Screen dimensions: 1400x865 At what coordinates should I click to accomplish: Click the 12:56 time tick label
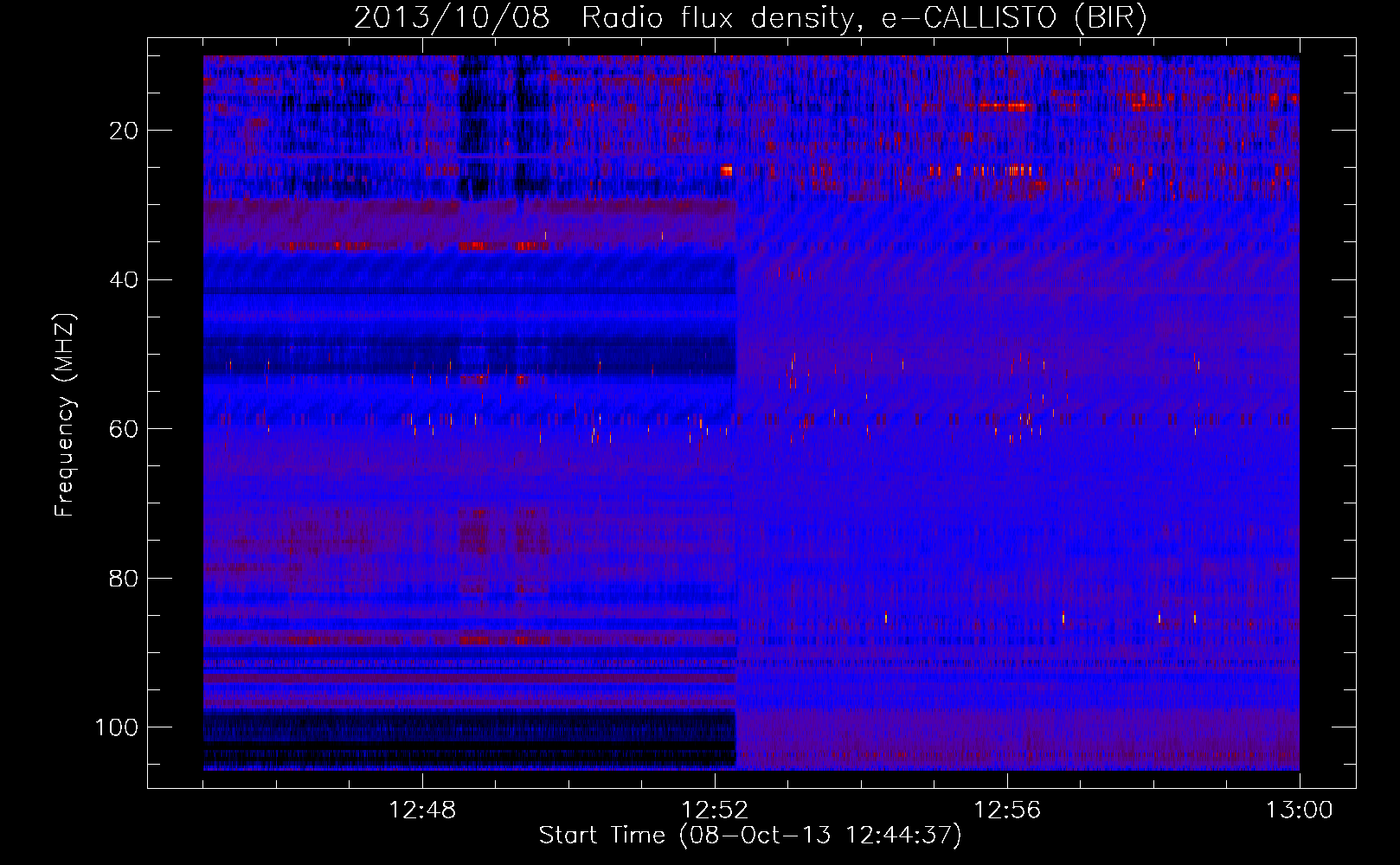point(1007,811)
